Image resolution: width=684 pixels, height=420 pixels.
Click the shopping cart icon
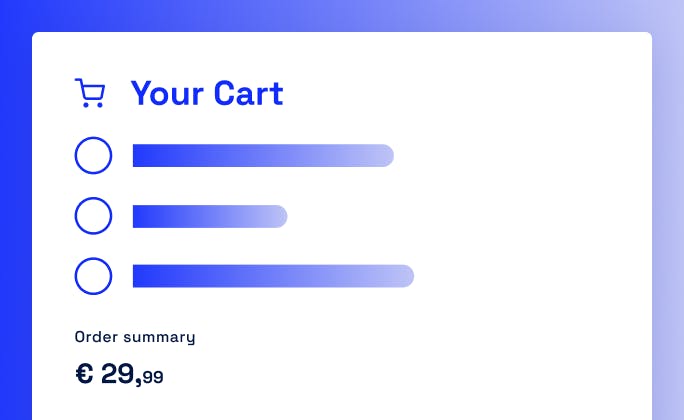[x=90, y=93]
